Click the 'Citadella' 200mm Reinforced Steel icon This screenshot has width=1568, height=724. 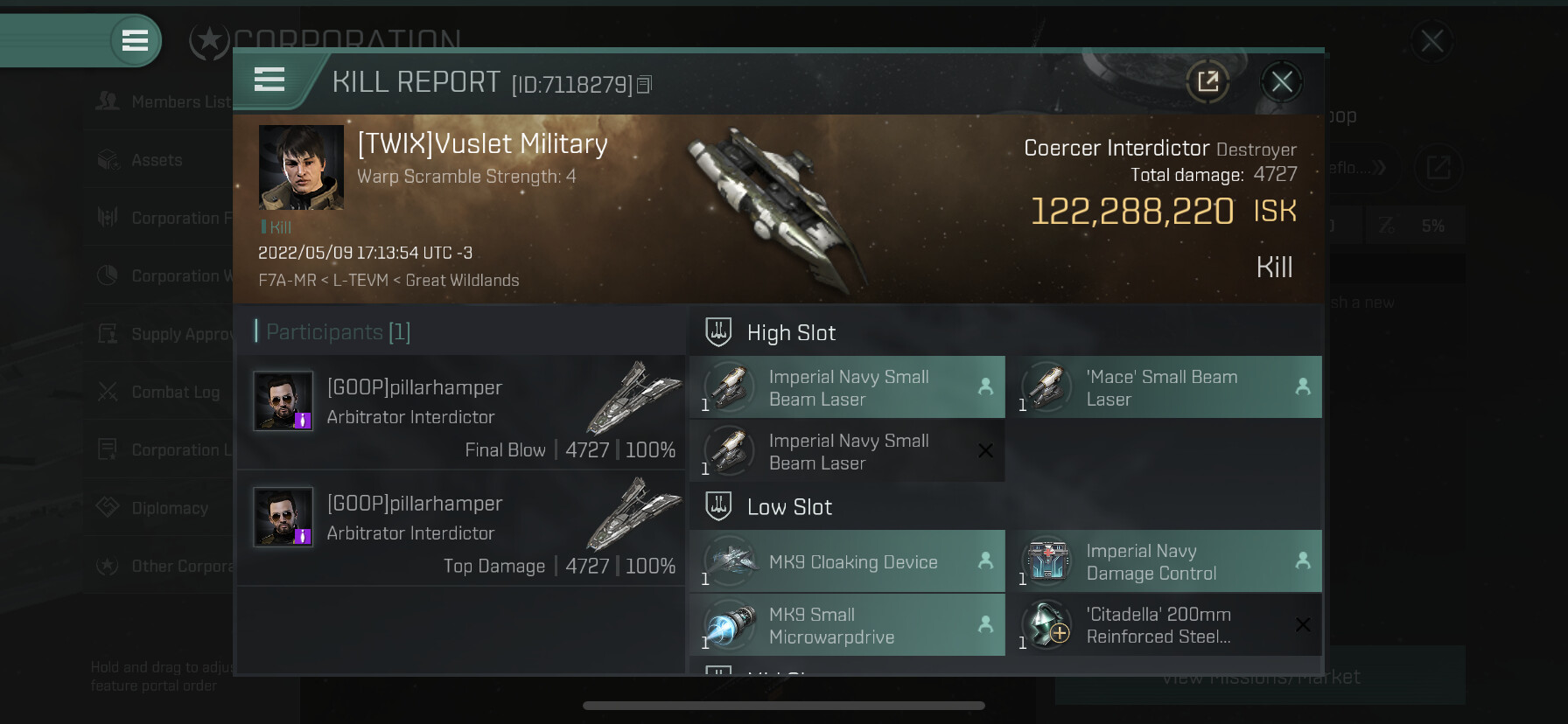point(1047,624)
